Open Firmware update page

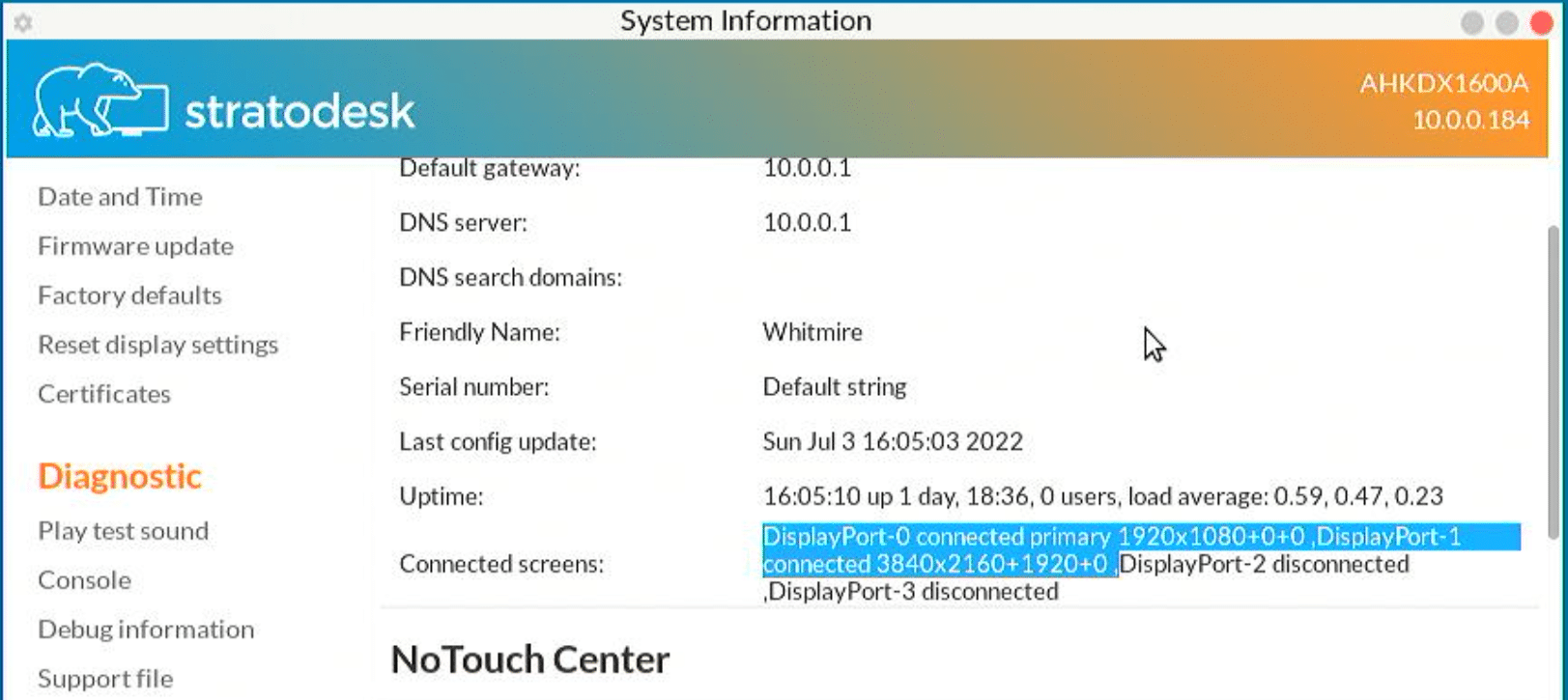135,246
